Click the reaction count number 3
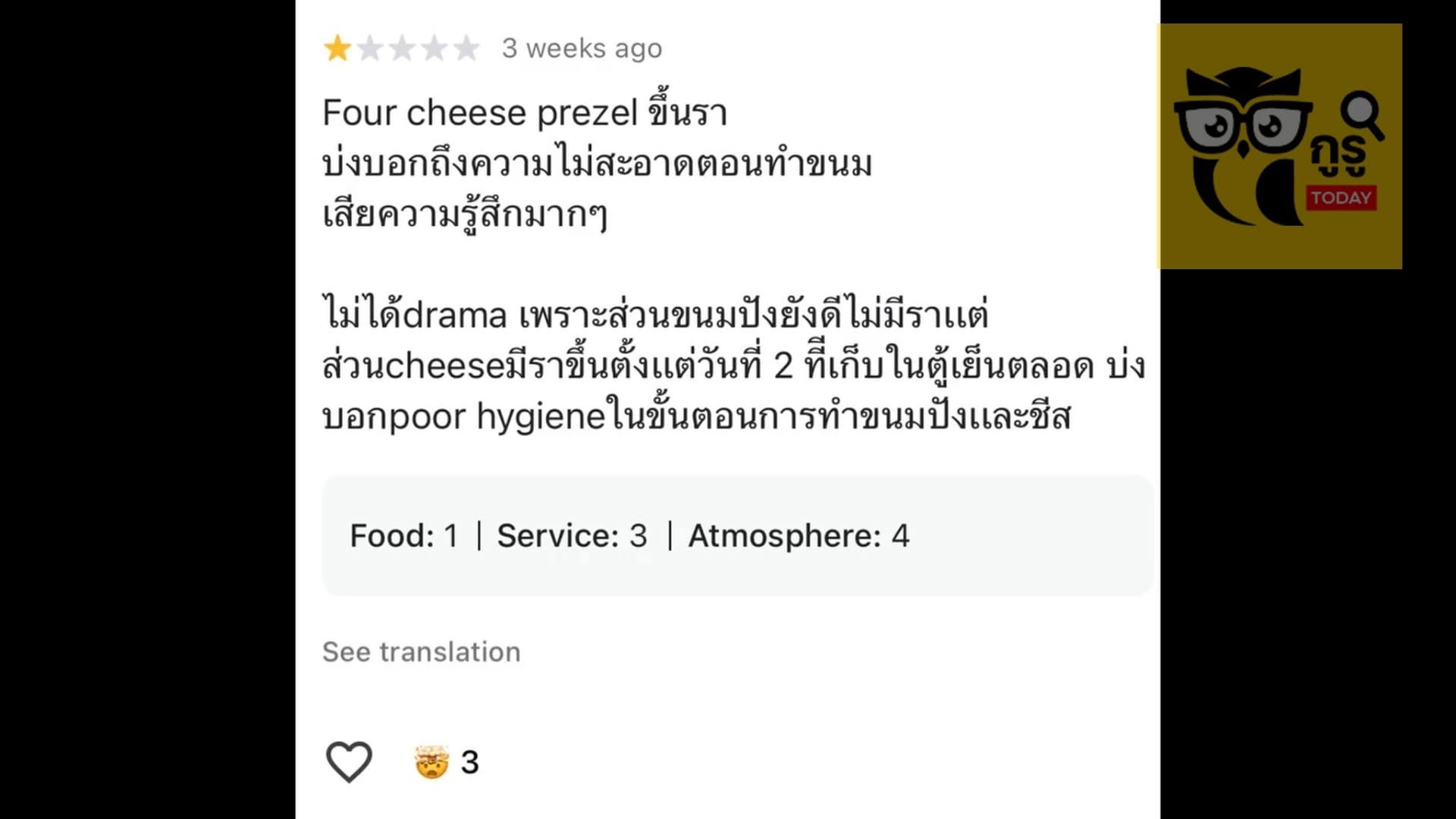Screen dimensions: 1456x819 470,762
